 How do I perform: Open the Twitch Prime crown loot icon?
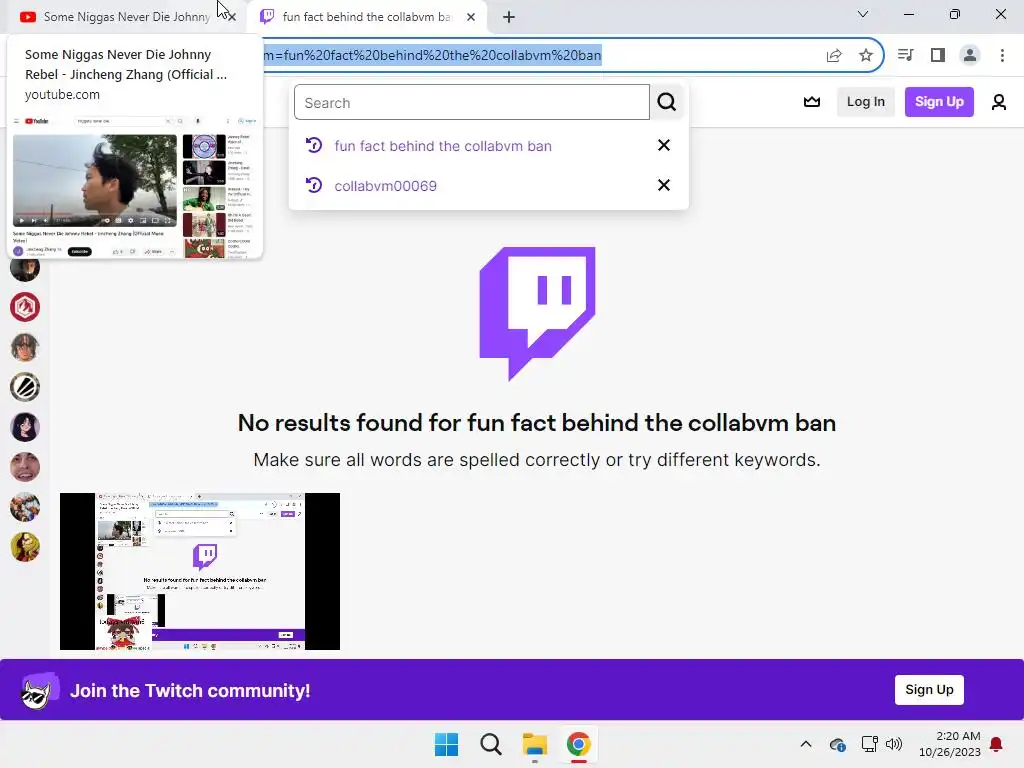click(x=812, y=102)
